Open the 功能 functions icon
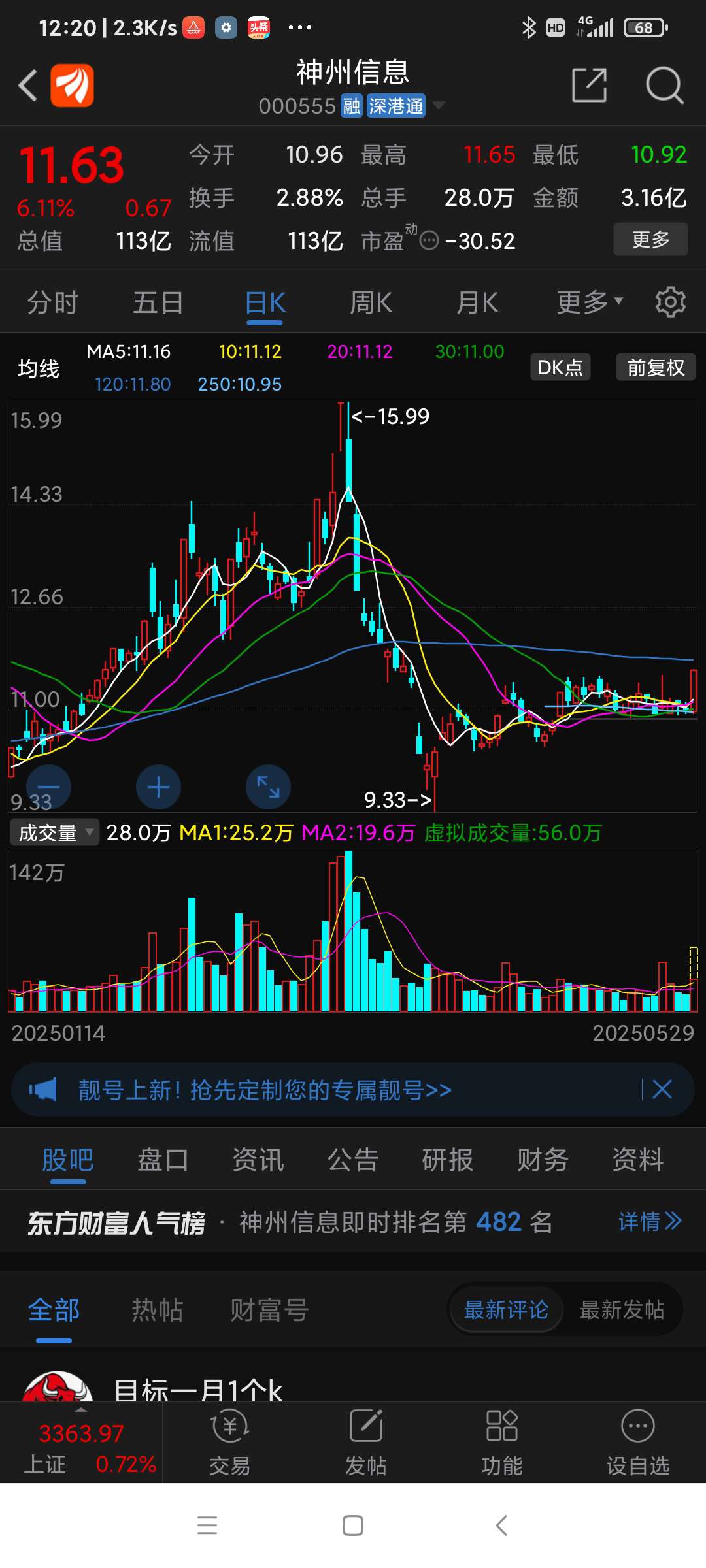This screenshot has width=706, height=1568. coord(502,1443)
